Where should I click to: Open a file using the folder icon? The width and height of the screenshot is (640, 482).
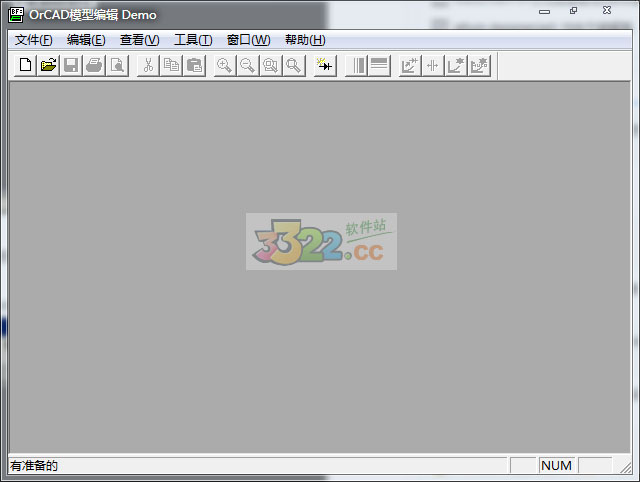pyautogui.click(x=48, y=65)
